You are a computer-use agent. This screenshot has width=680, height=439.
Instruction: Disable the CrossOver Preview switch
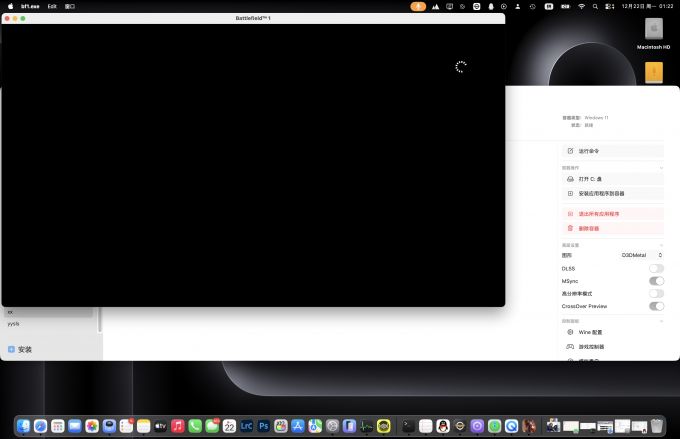(656, 306)
